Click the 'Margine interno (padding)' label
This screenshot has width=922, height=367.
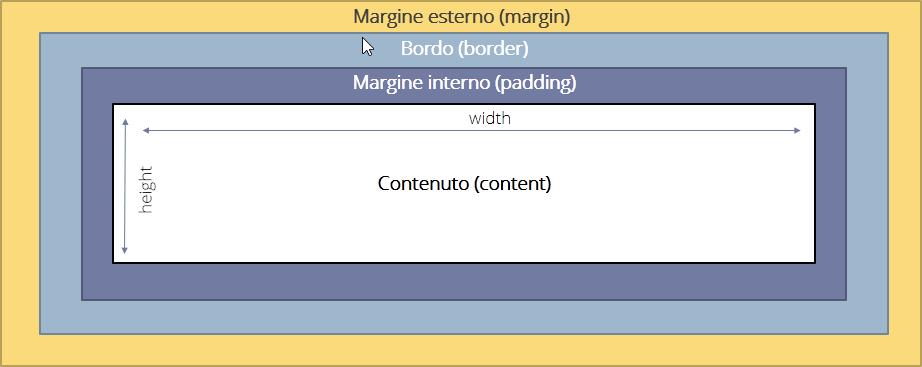pos(465,83)
